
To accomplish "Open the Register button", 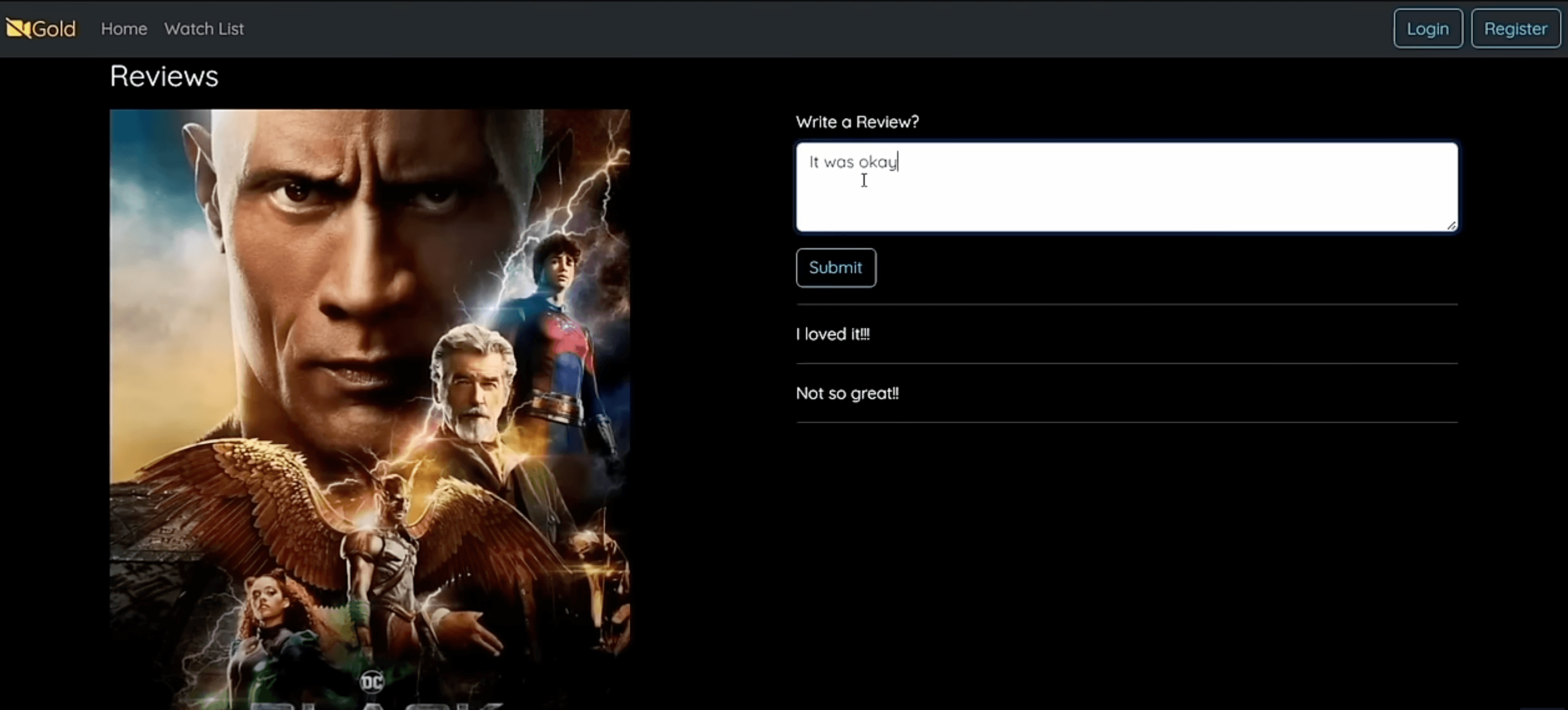I will [1516, 29].
